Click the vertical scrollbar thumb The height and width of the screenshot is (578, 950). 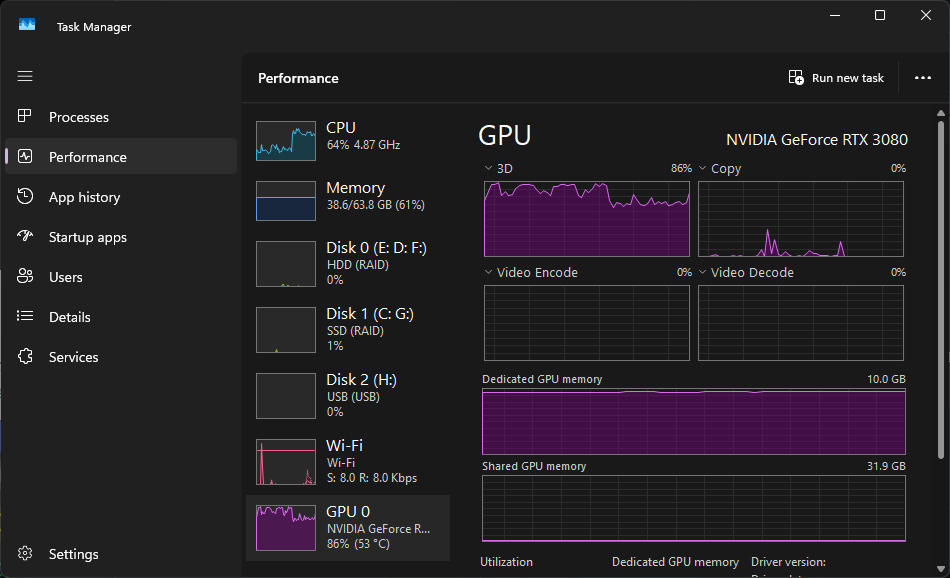tap(941, 290)
